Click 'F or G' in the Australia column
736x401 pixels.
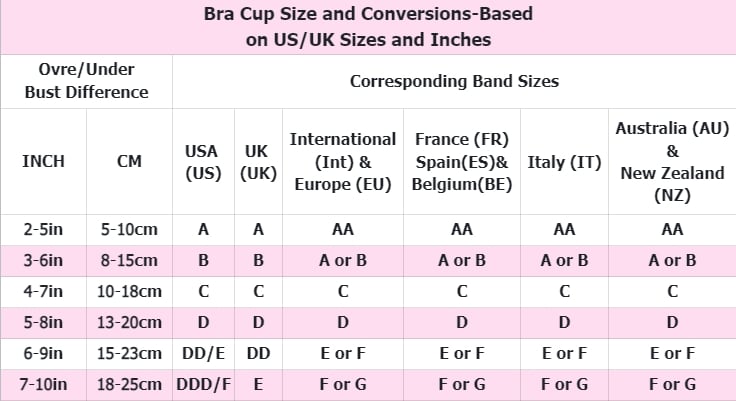672,385
